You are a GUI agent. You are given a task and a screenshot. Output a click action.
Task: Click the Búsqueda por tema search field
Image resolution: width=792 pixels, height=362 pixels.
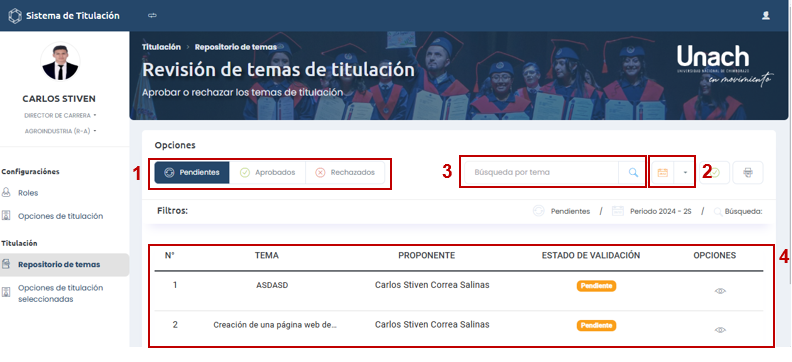pyautogui.click(x=541, y=173)
